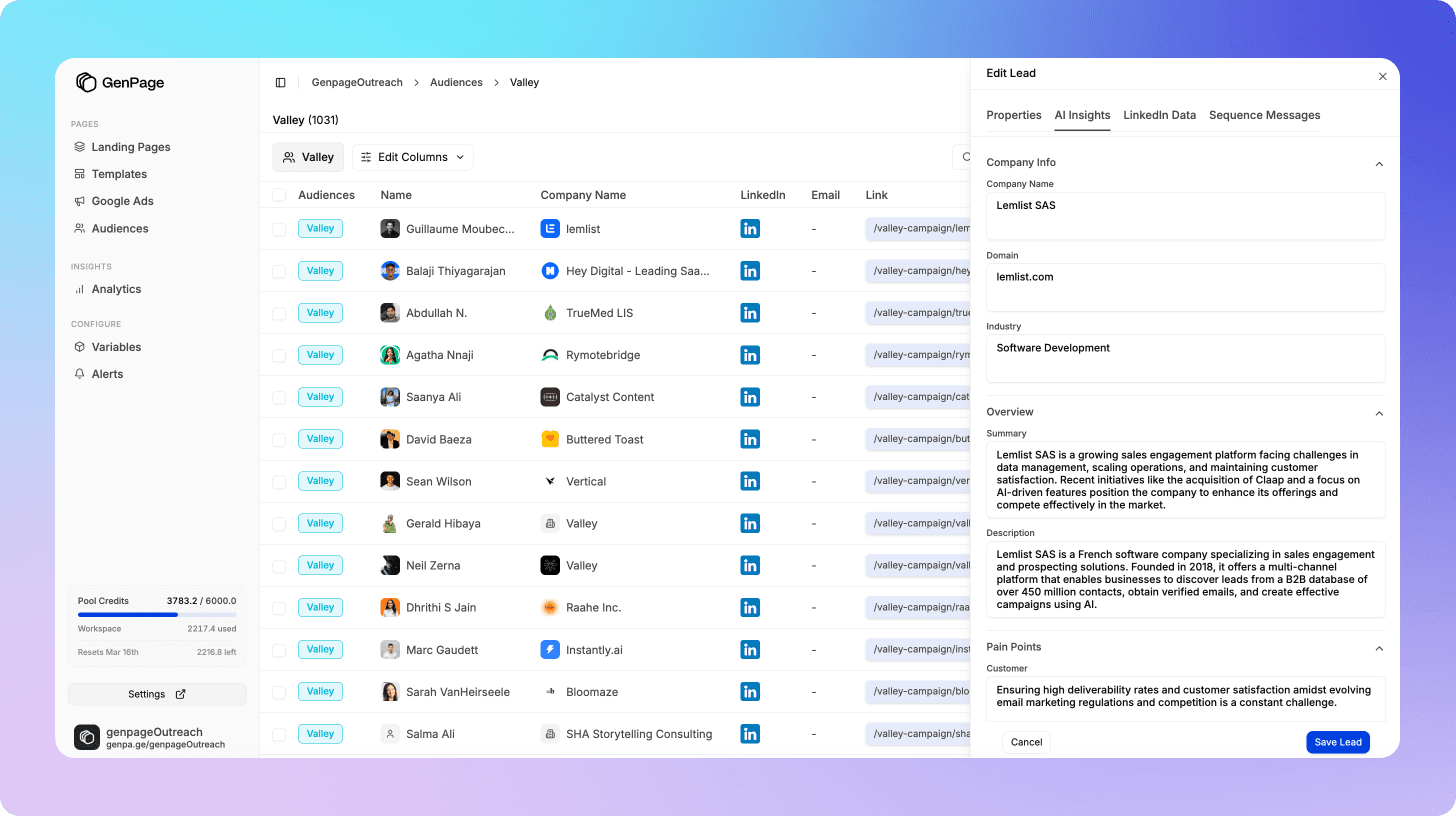Click the Pool Credits progress bar
The image size is (1456, 816).
[x=157, y=614]
